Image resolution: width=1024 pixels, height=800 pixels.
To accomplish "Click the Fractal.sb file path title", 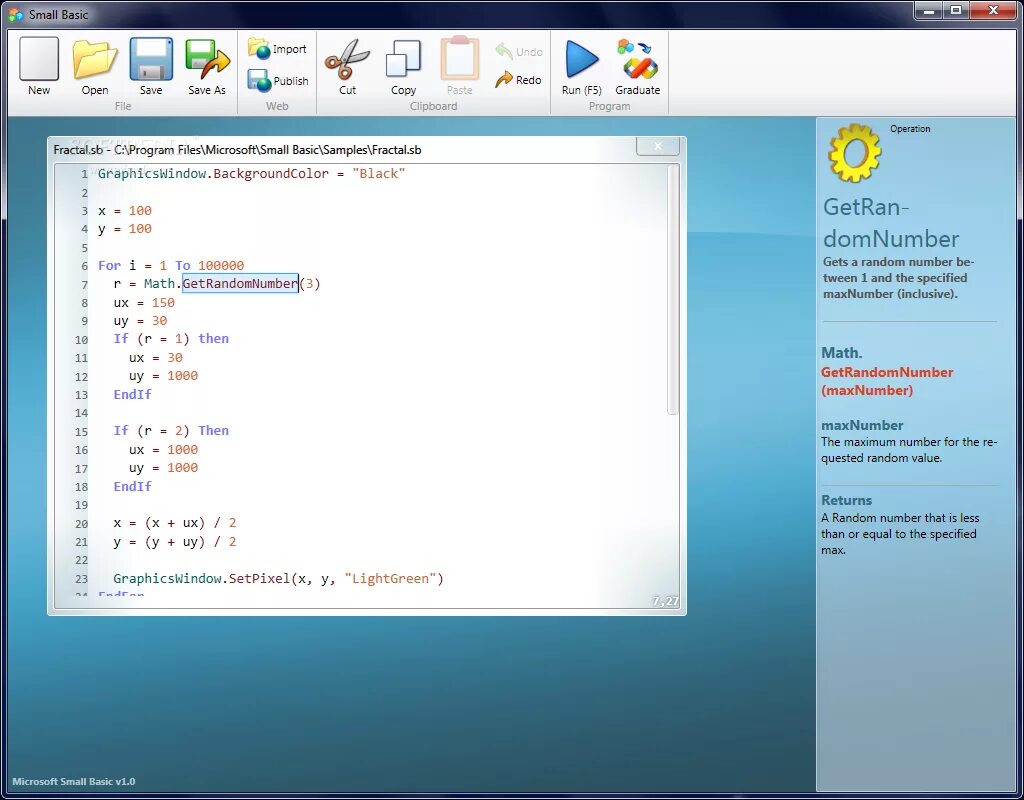I will (x=237, y=150).
